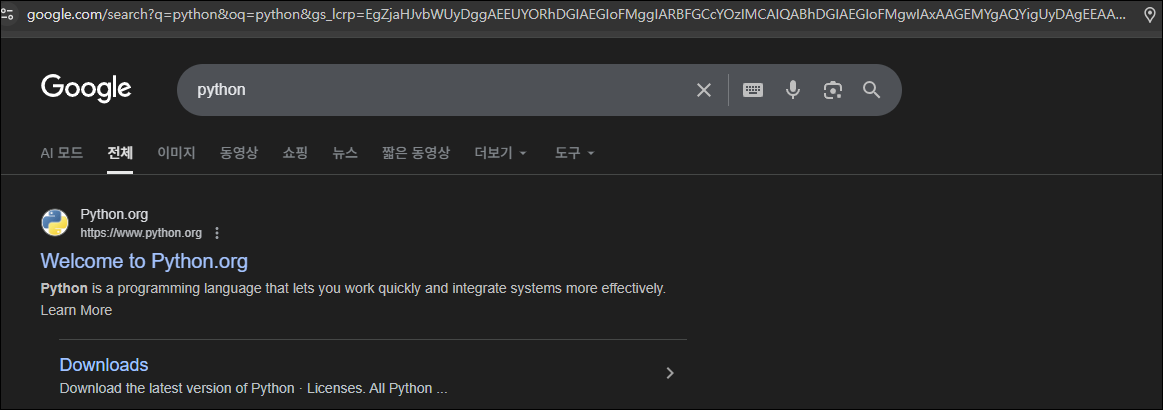
Task: Click the Learn More text in snippet
Action: point(76,311)
